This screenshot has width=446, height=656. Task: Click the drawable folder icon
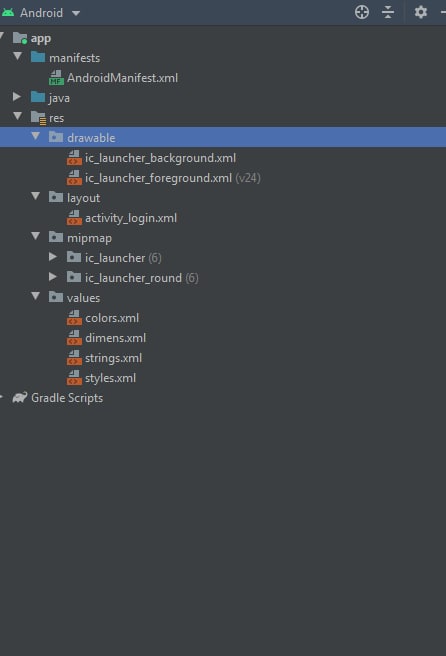coord(56,137)
